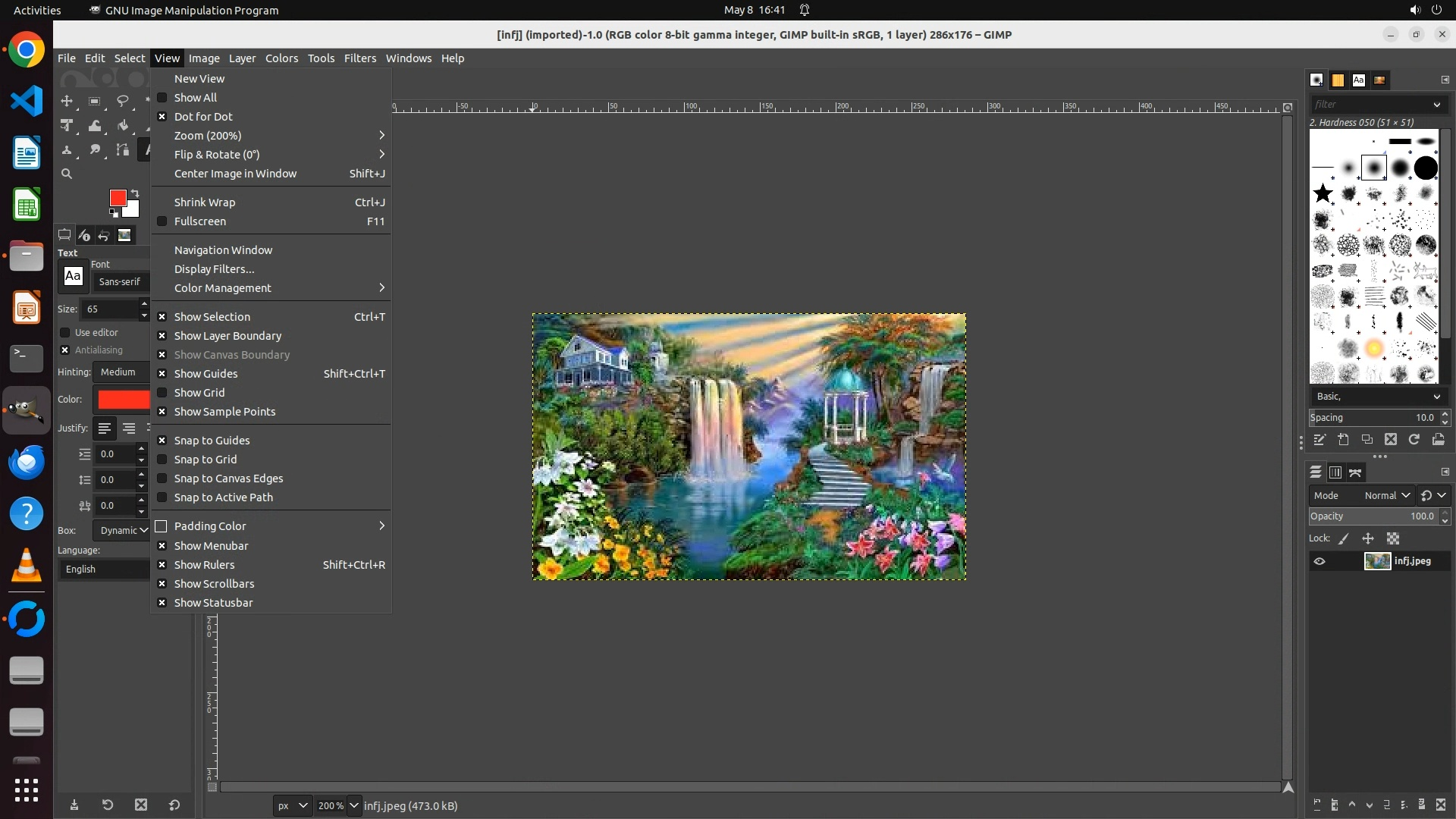
Task: Choose Navigation Window from View menu
Action: point(223,250)
